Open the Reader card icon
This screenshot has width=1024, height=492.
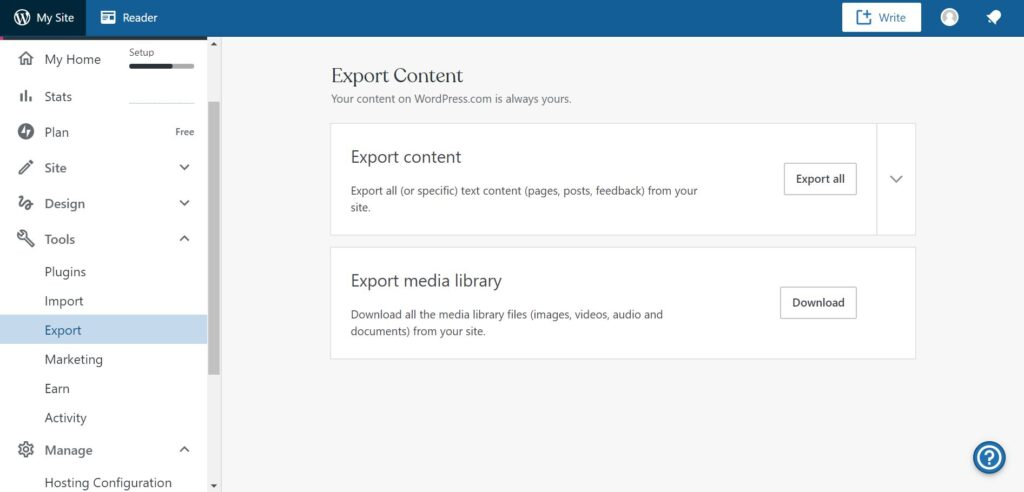coord(108,18)
